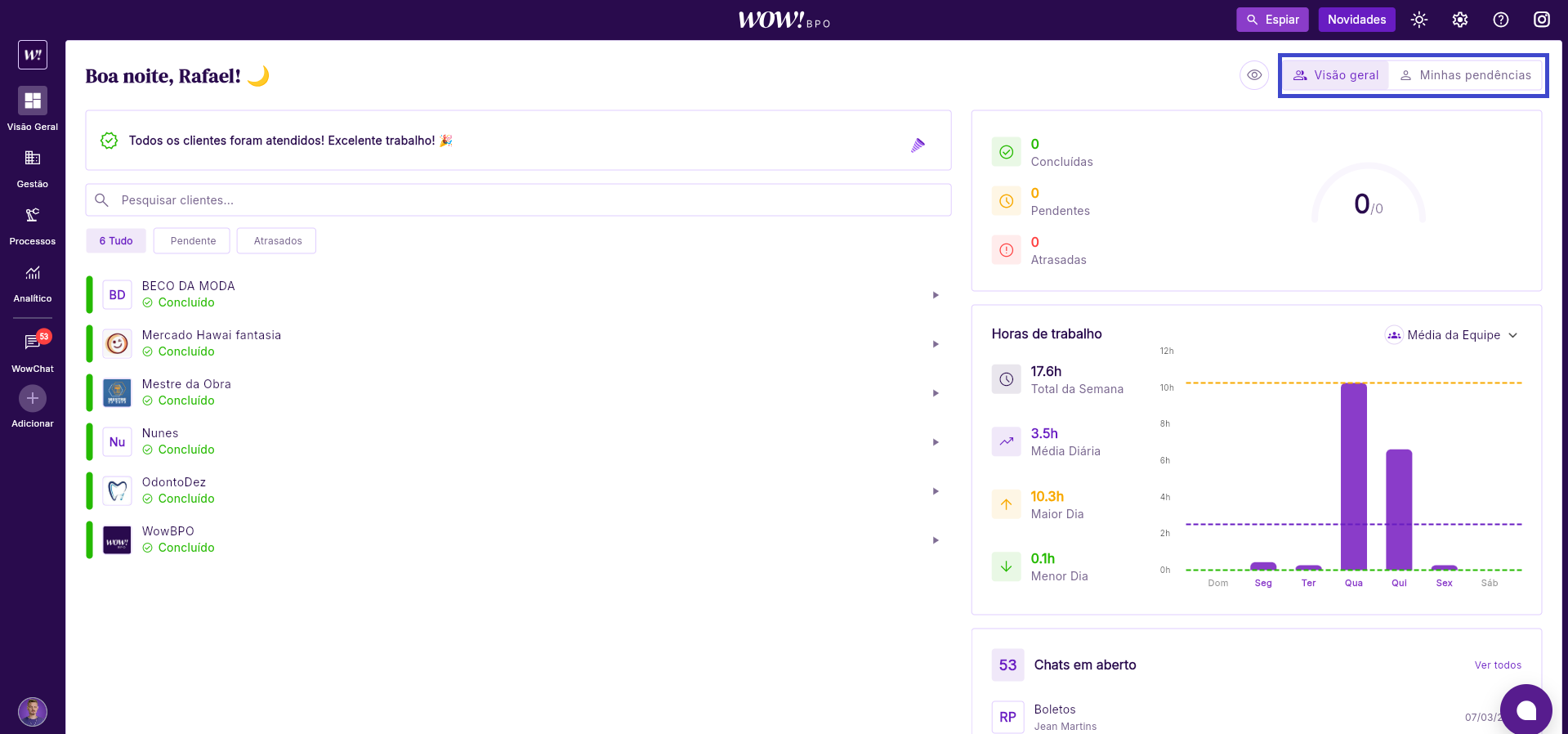The image size is (1568, 734).
Task: Select the Atrasados filter tab
Action: point(277,241)
